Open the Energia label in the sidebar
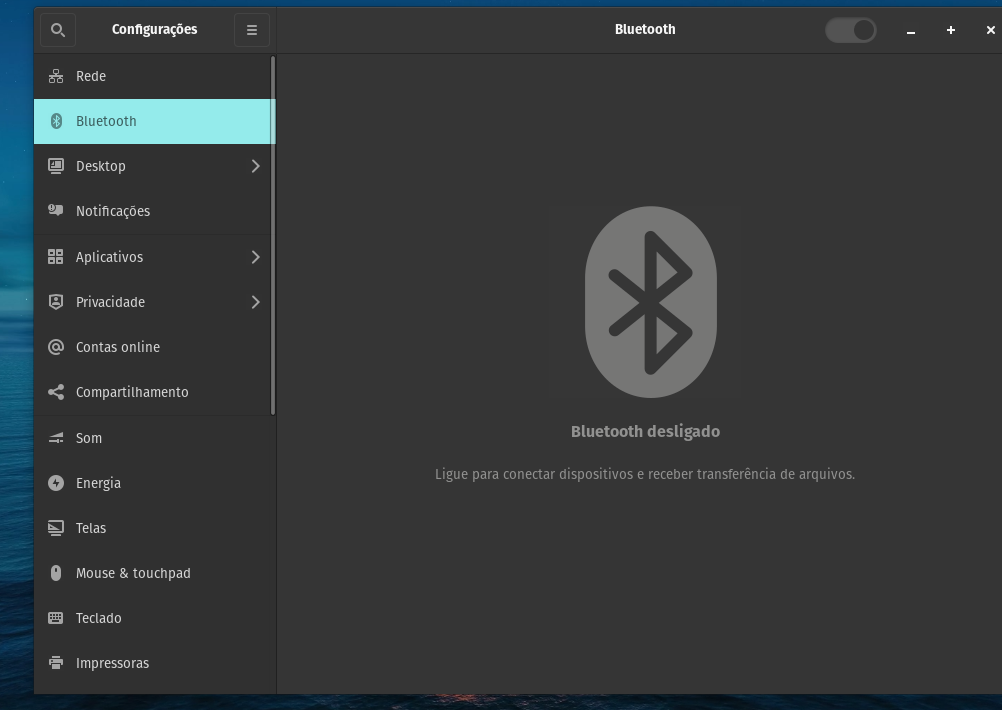 coord(98,483)
